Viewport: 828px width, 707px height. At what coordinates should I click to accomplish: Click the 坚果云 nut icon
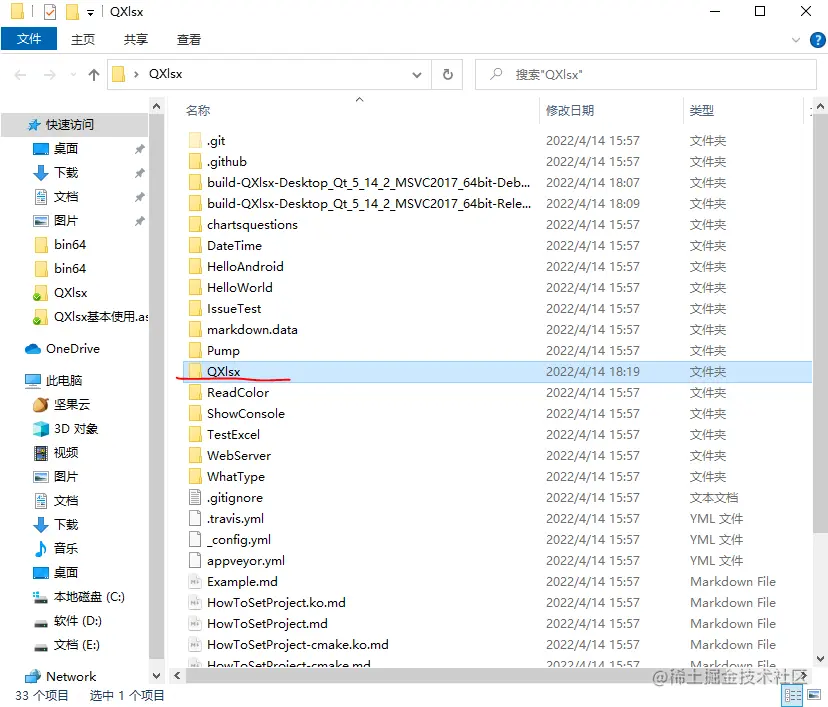pos(41,404)
